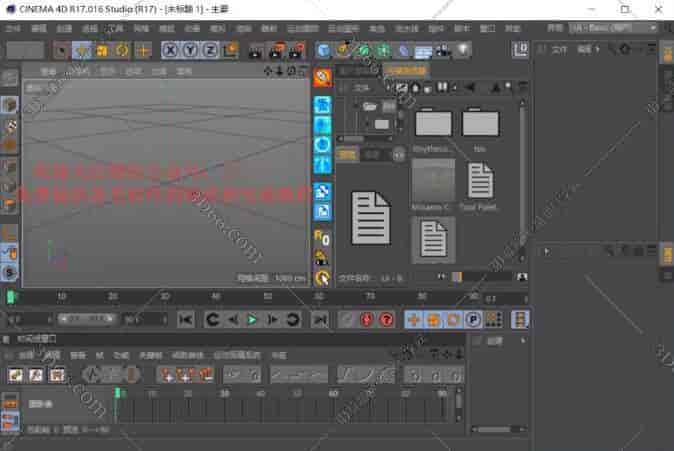674x451 pixels.
Task: Add a Cube primitive object
Action: (323, 51)
